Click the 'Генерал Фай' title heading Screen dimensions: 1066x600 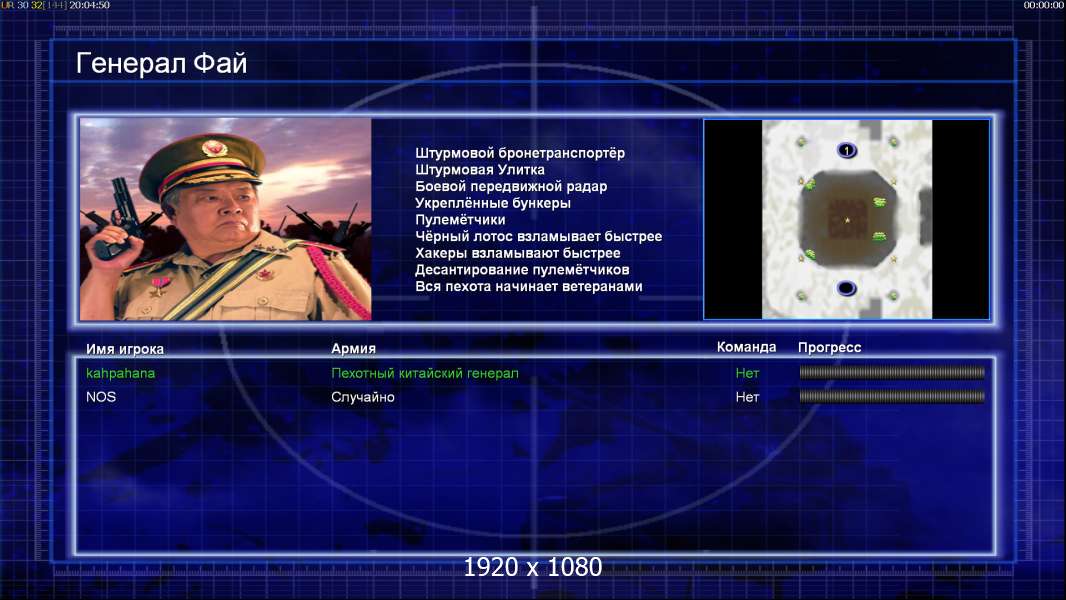[162, 63]
